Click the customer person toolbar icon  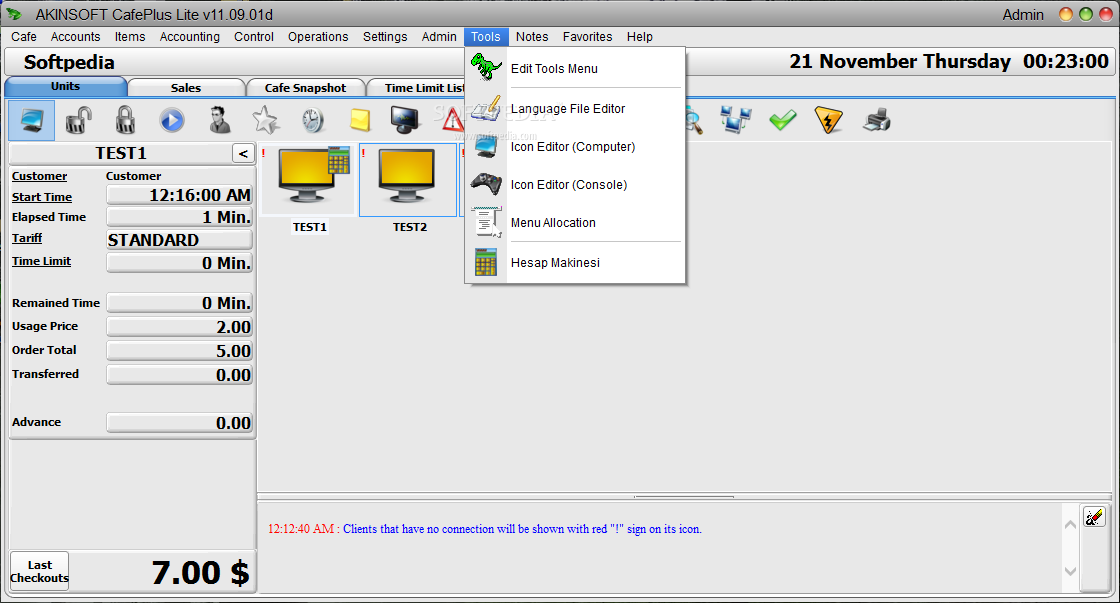pos(219,120)
